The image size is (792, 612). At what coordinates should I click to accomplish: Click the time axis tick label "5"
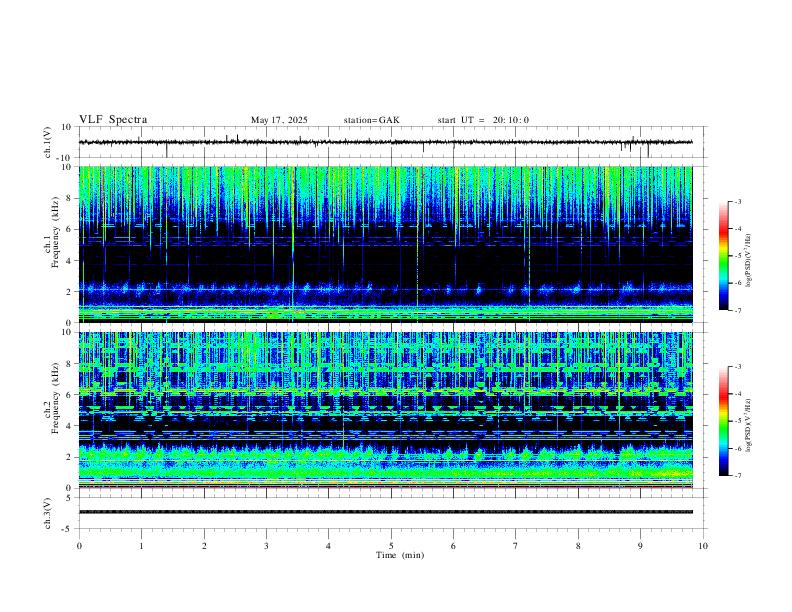(x=391, y=546)
